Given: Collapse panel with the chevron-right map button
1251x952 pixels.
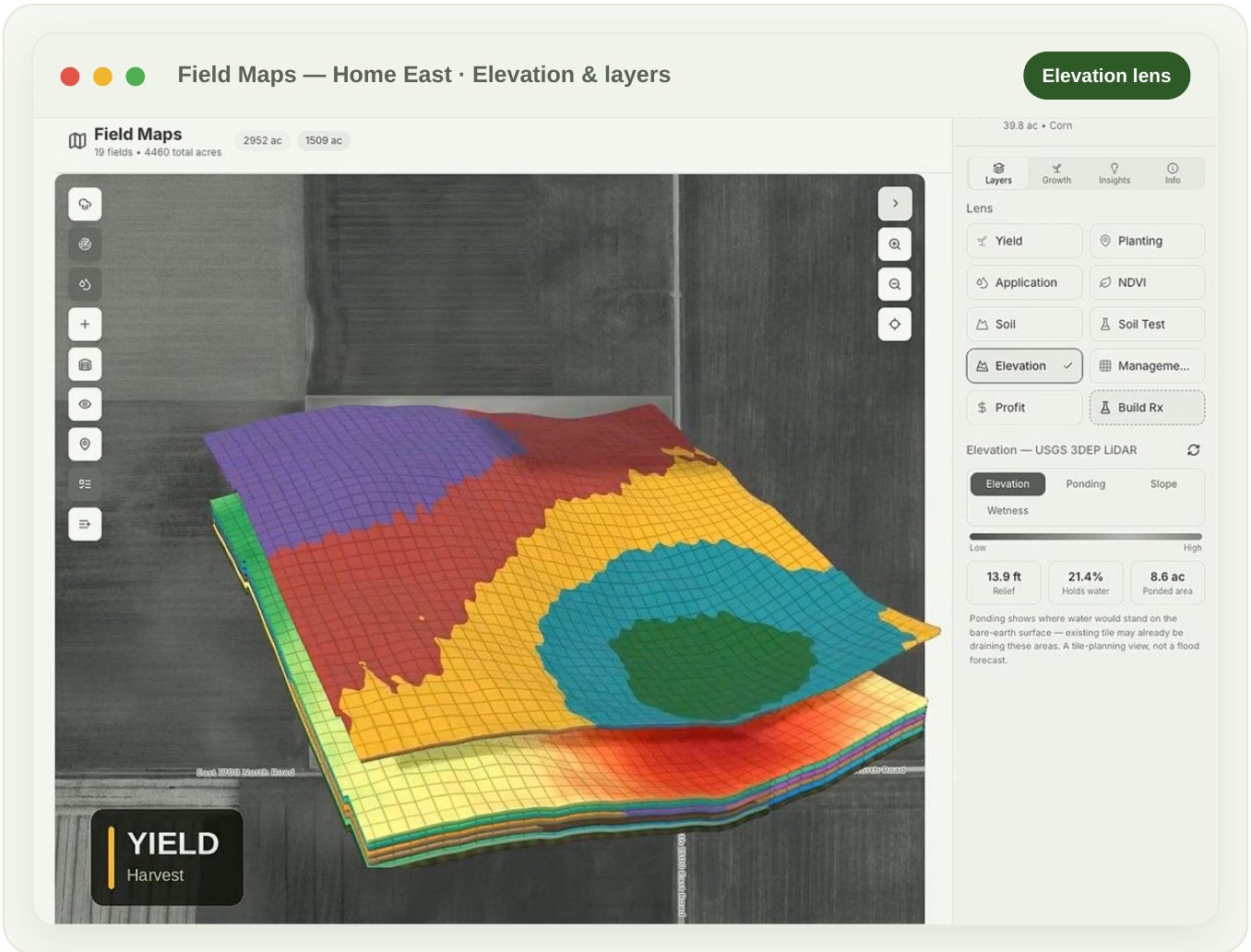Looking at the screenshot, I should 895,203.
